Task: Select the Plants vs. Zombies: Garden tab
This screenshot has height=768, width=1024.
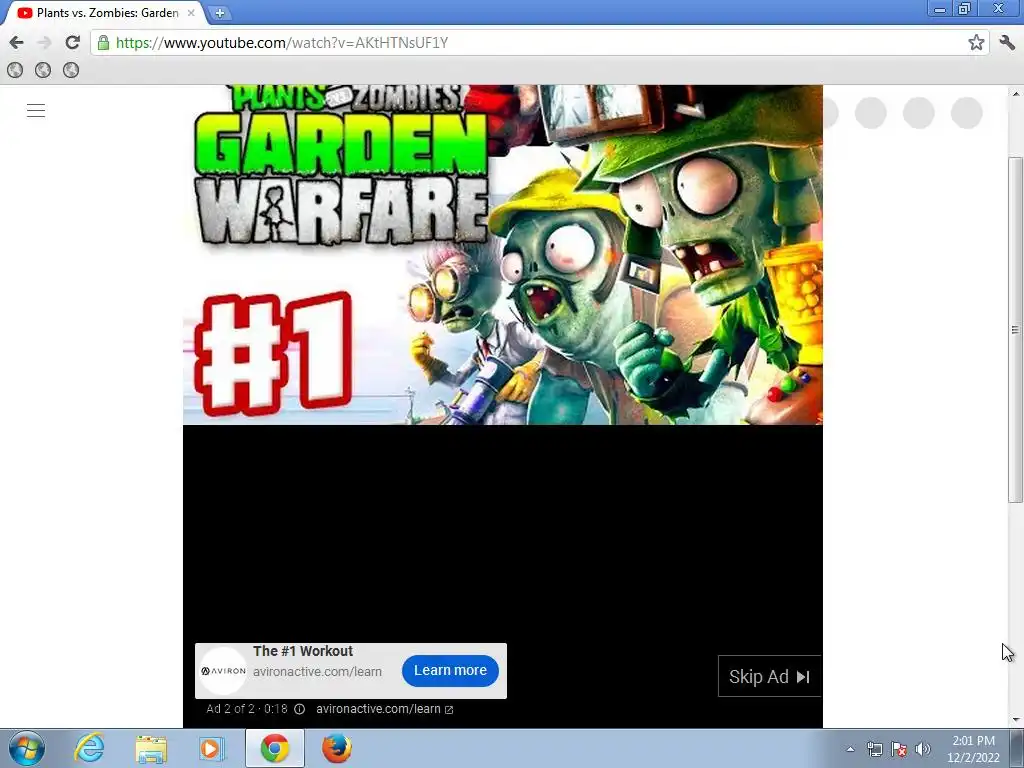Action: (106, 12)
